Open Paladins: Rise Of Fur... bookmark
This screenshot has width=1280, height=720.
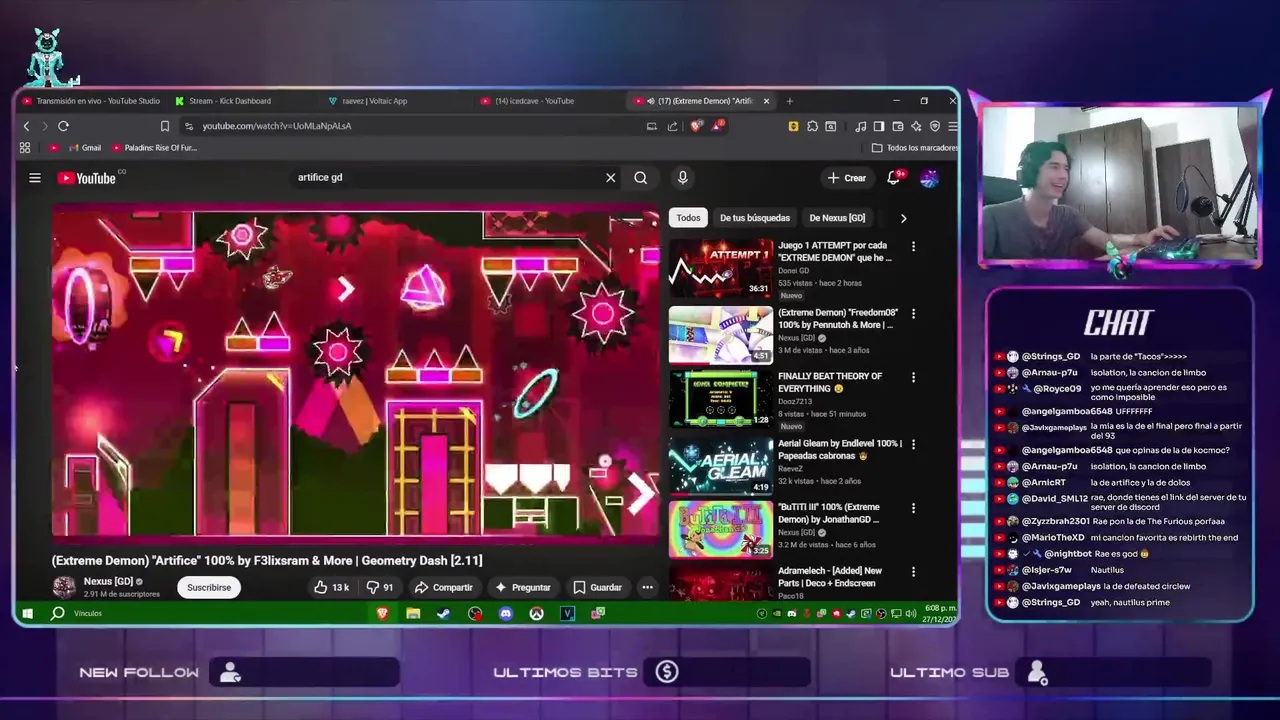click(x=154, y=148)
